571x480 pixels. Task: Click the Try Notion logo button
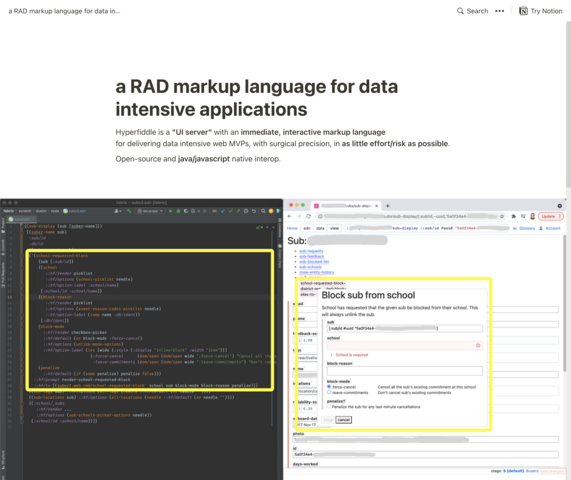[x=540, y=11]
